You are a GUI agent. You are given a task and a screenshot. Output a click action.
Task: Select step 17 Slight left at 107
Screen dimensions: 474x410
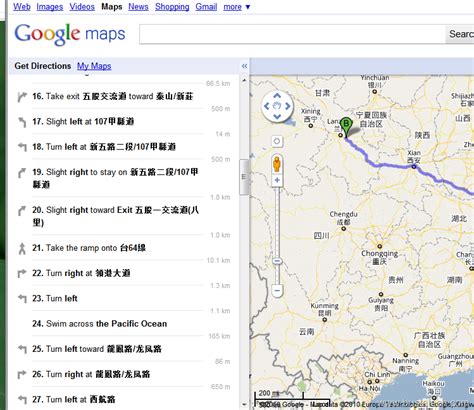coord(83,122)
